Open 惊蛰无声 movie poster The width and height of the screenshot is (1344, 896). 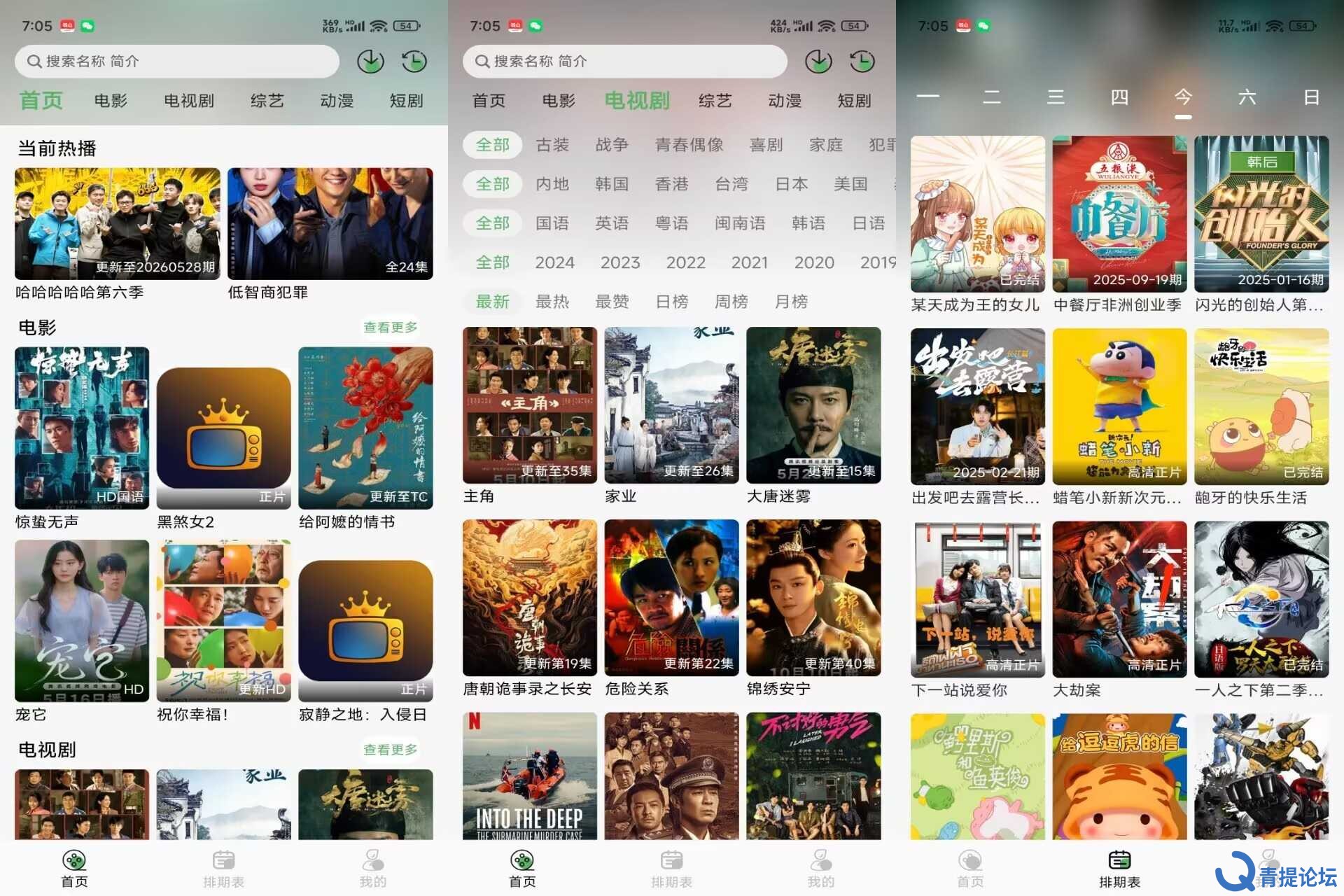pyautogui.click(x=82, y=428)
